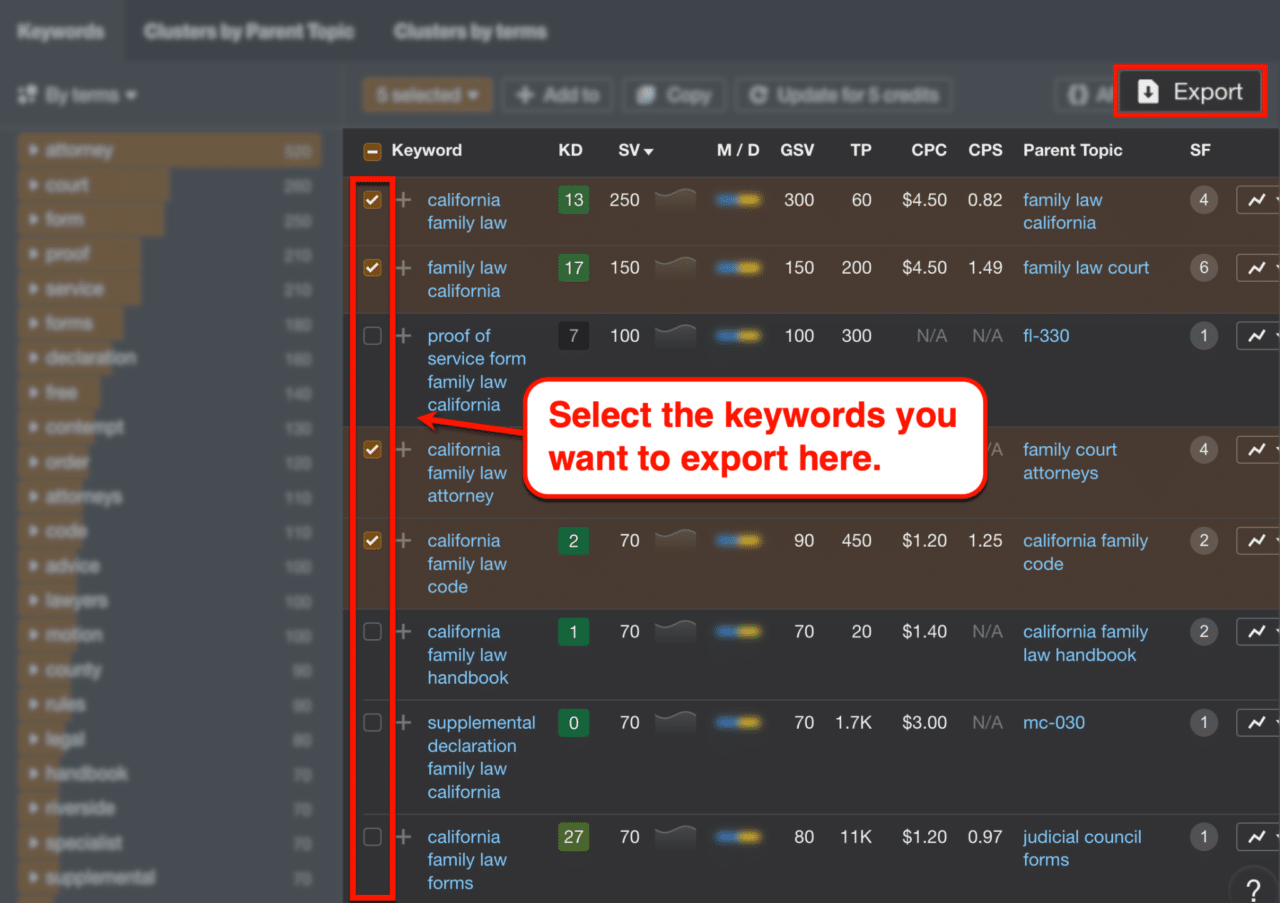The height and width of the screenshot is (903, 1280).
Task: Uncheck the family law california checkbox
Action: 372,268
